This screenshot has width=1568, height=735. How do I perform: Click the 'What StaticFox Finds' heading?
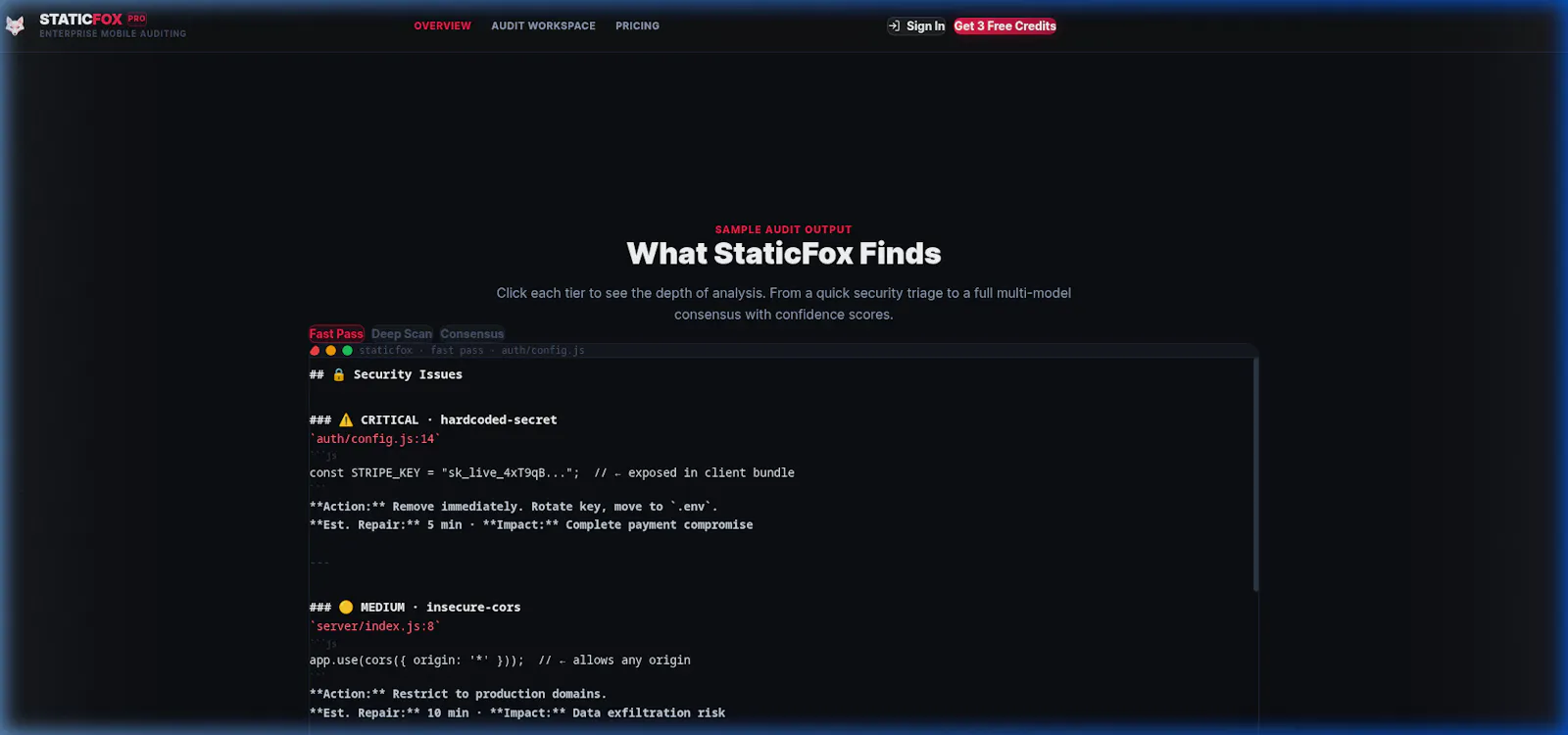point(784,254)
